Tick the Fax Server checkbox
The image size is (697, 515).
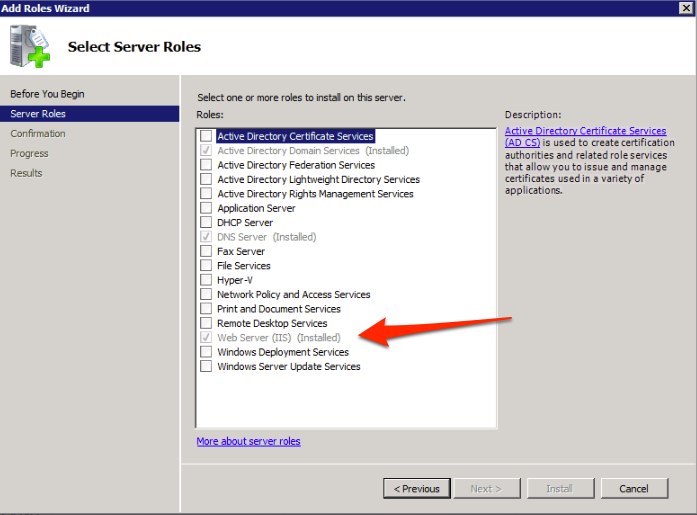pos(206,251)
